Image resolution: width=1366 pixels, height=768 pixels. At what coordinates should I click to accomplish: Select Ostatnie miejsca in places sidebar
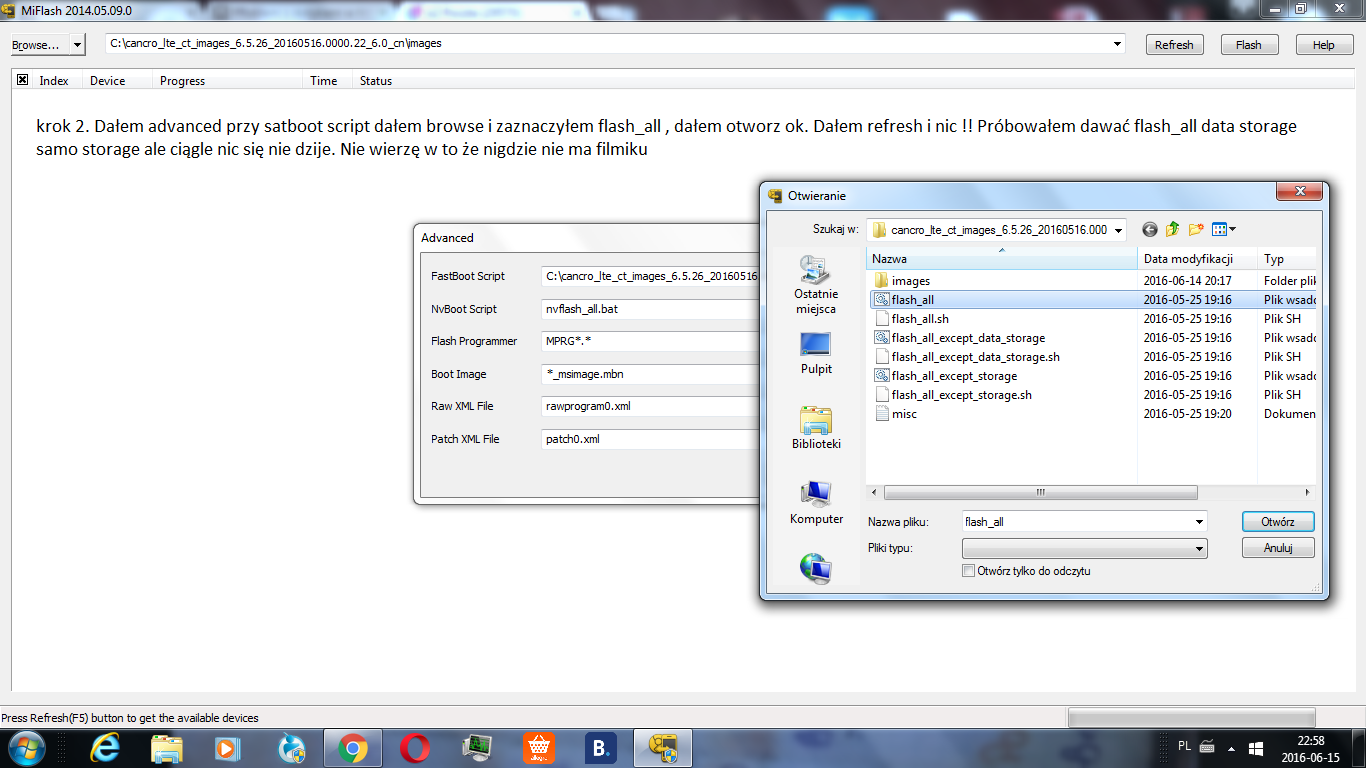click(x=815, y=285)
